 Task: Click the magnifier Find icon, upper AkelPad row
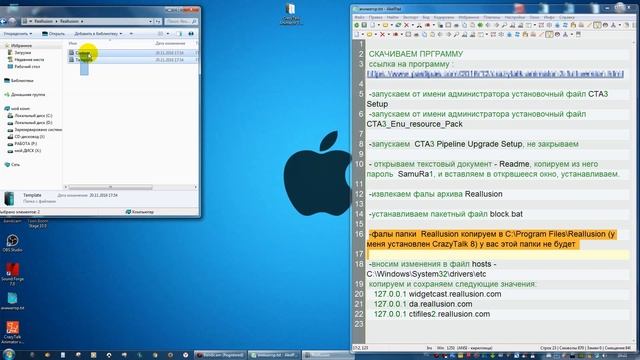click(504, 25)
